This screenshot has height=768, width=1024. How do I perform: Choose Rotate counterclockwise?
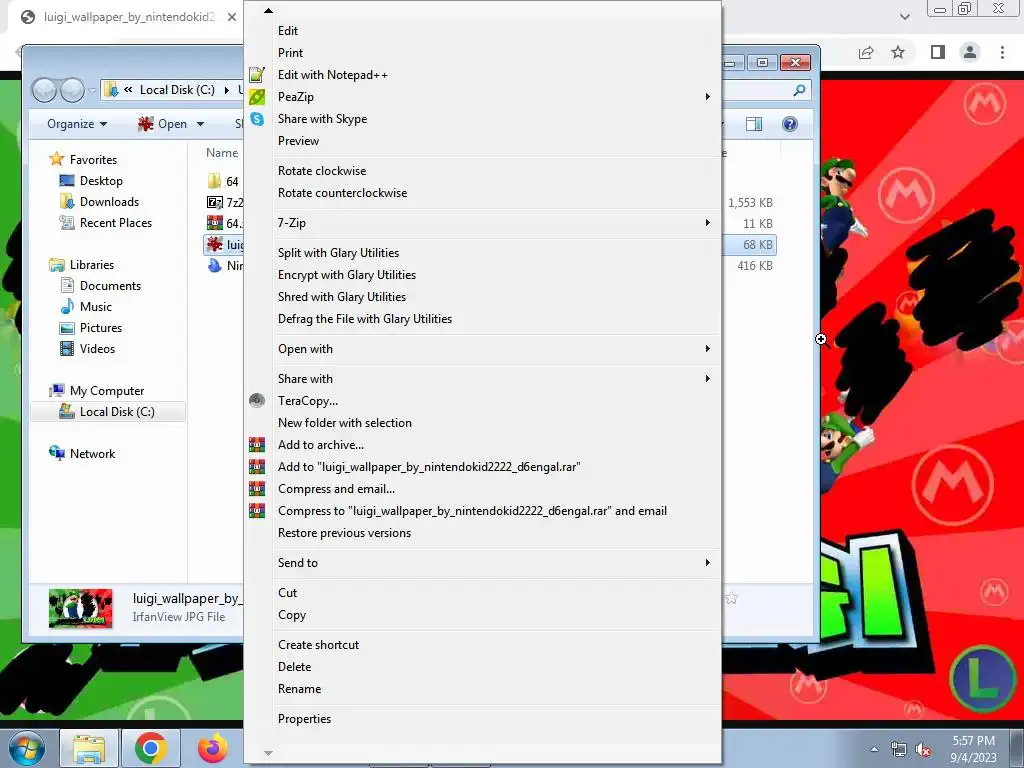(x=342, y=193)
